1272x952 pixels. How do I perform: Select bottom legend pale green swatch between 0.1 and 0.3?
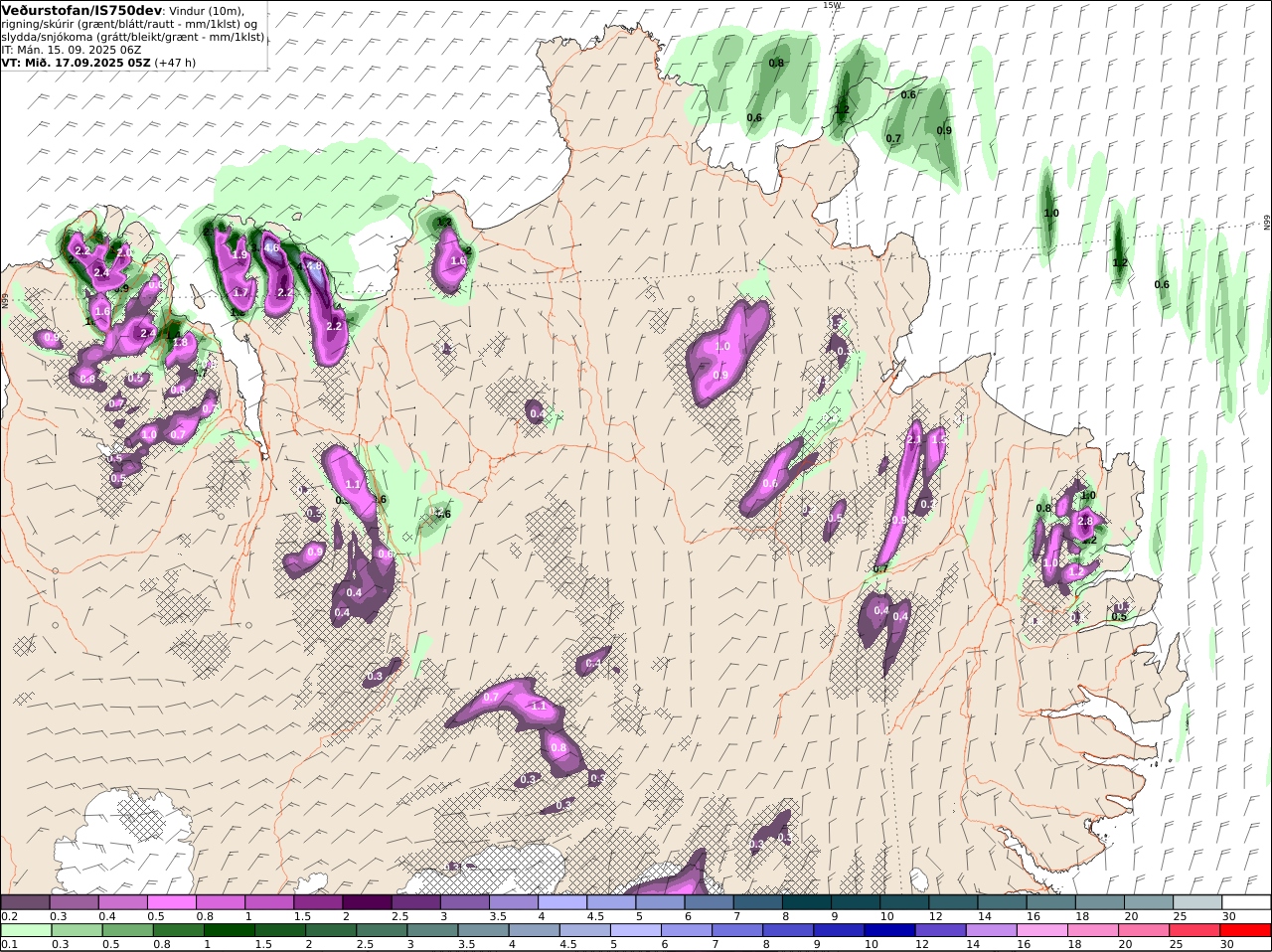[x=25, y=930]
